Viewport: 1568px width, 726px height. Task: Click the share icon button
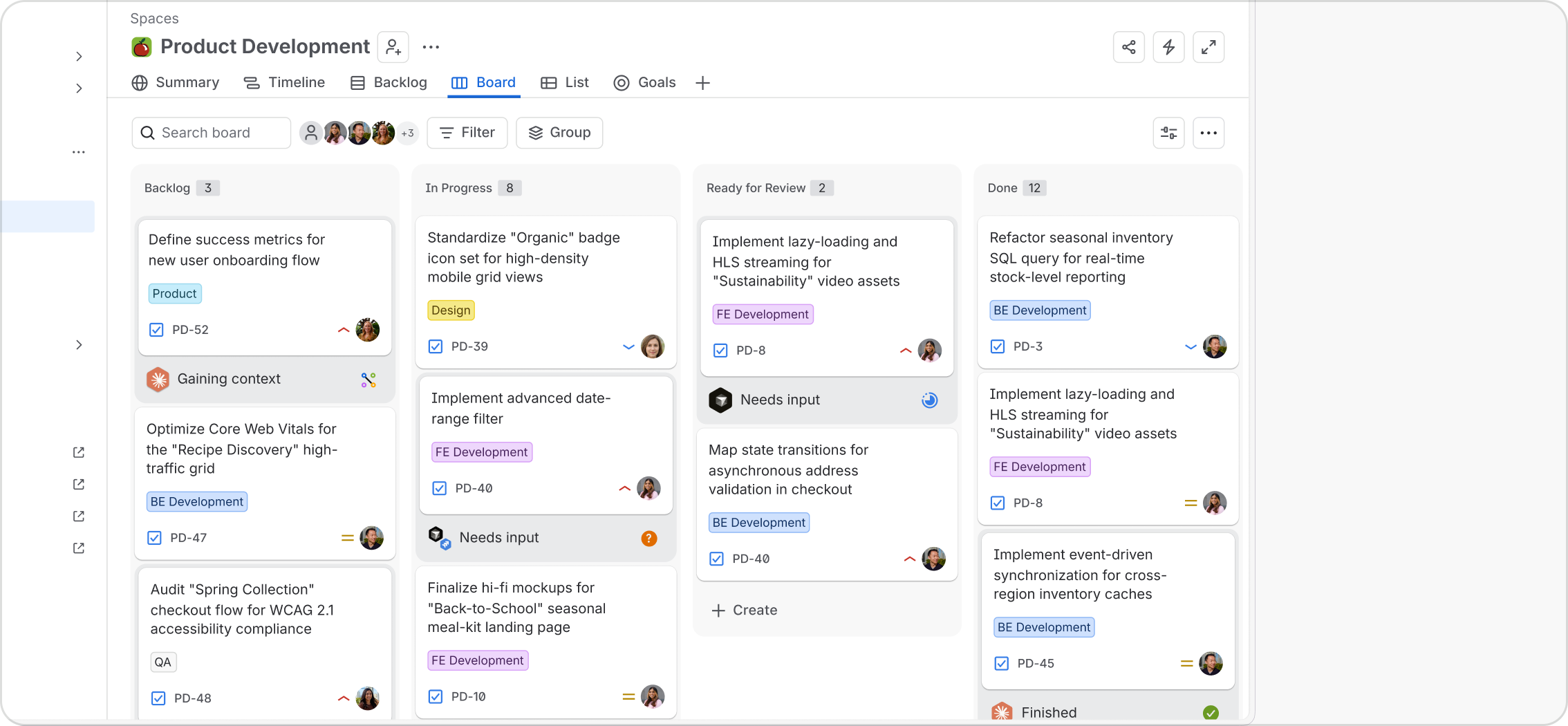pyautogui.click(x=1129, y=47)
